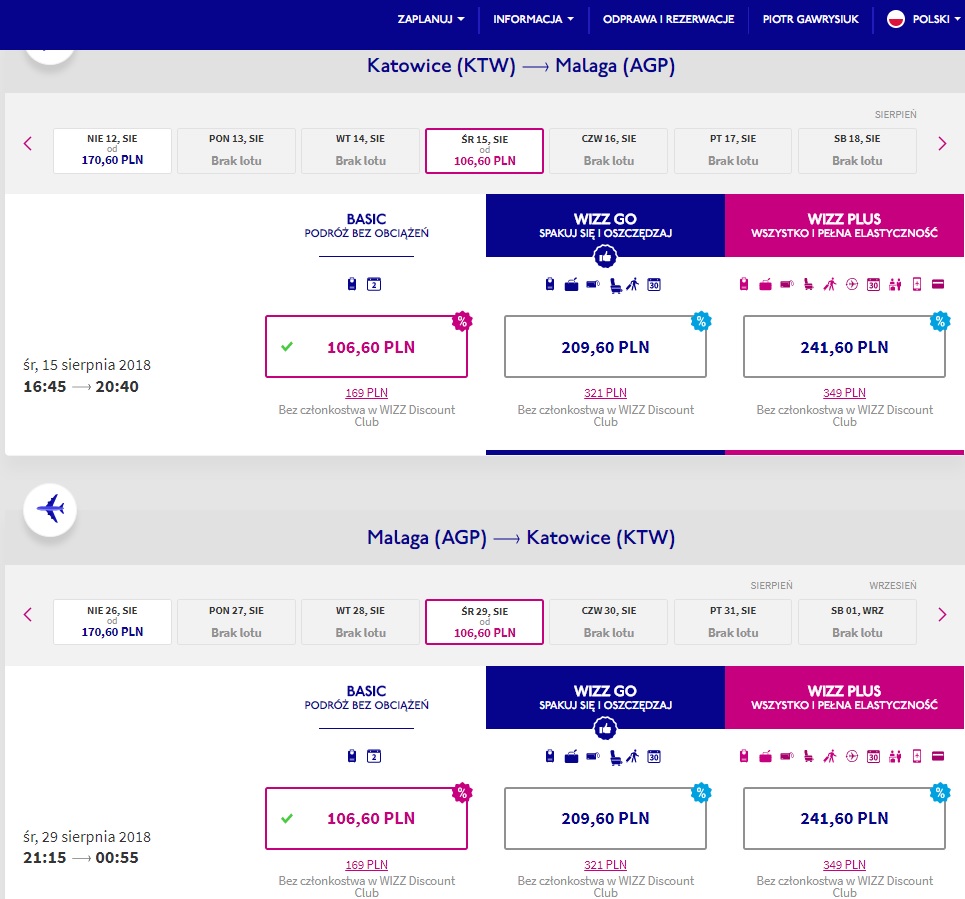Click the mobile phone icon under outbound WIZZ PLUS

coord(917,284)
